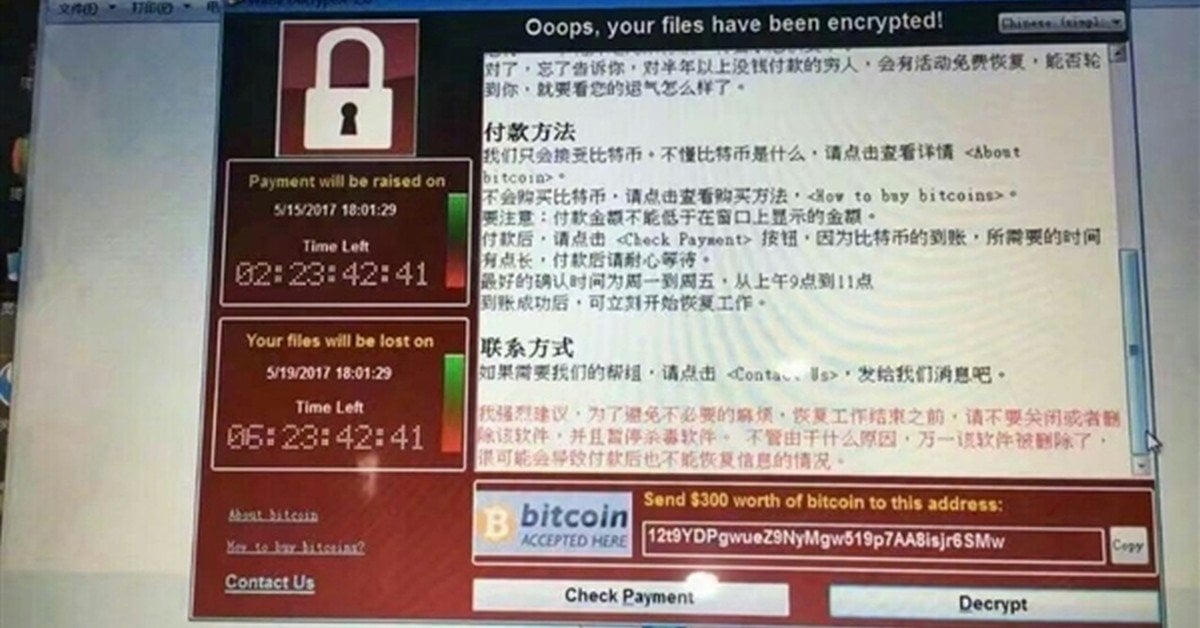
Task: Select the bitcoin address field
Action: tap(873, 543)
